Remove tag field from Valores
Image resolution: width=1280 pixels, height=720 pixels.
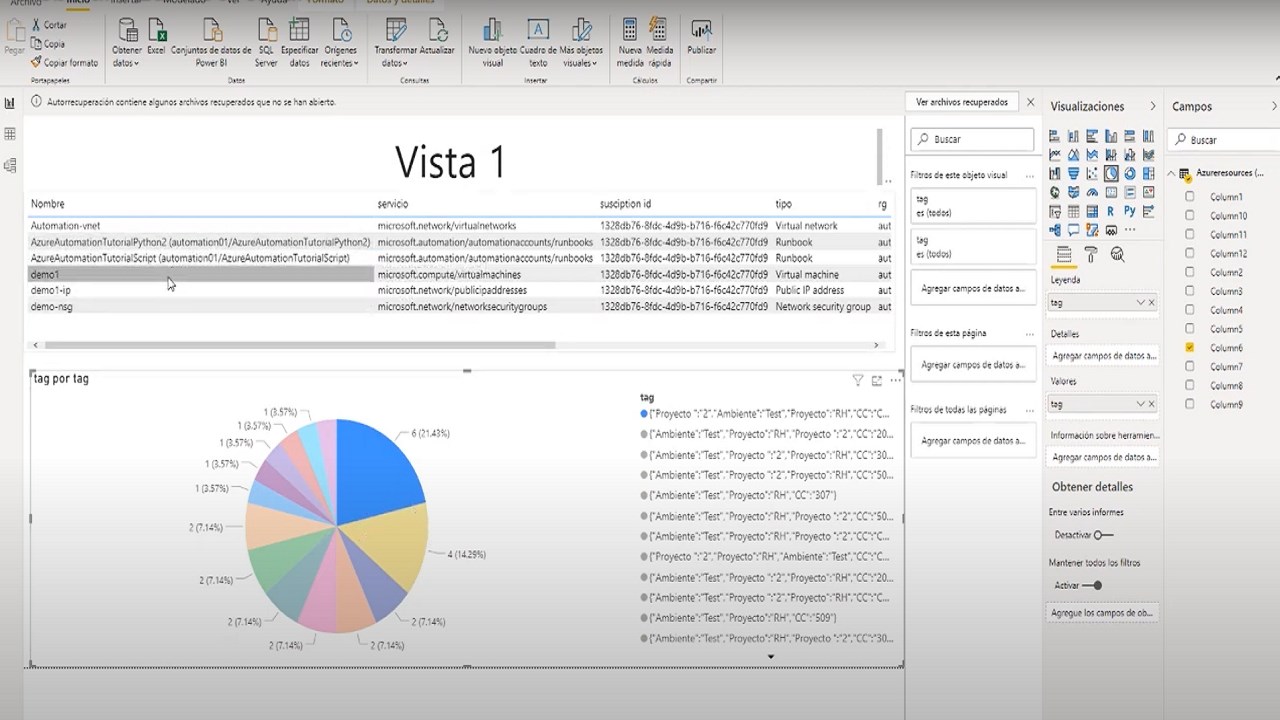pos(1151,404)
